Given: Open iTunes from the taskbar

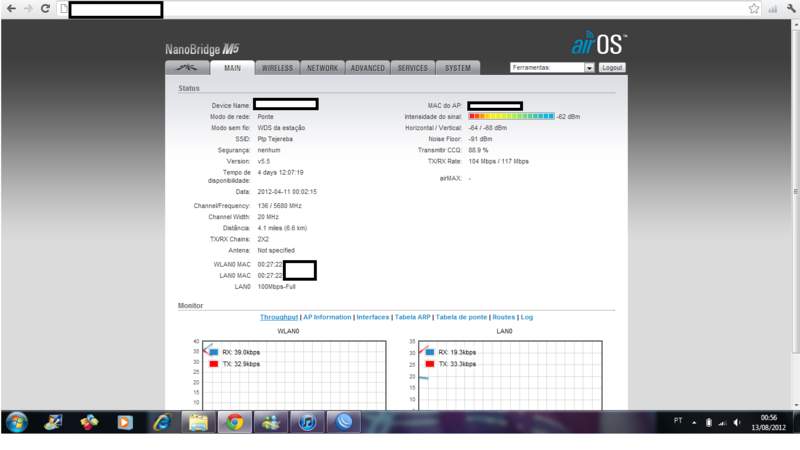Looking at the screenshot, I should pos(307,422).
